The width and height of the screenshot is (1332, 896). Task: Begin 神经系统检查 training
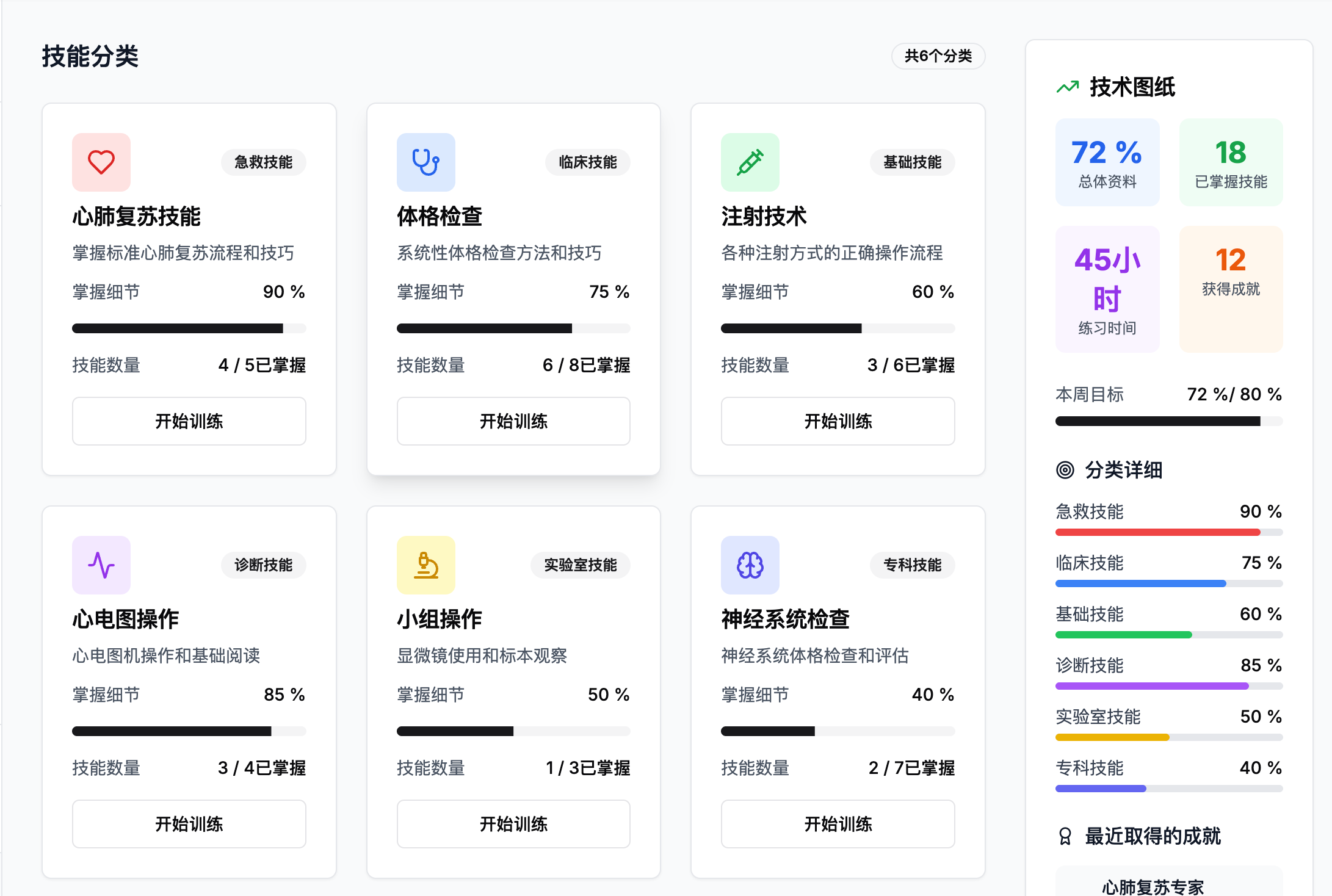[838, 824]
